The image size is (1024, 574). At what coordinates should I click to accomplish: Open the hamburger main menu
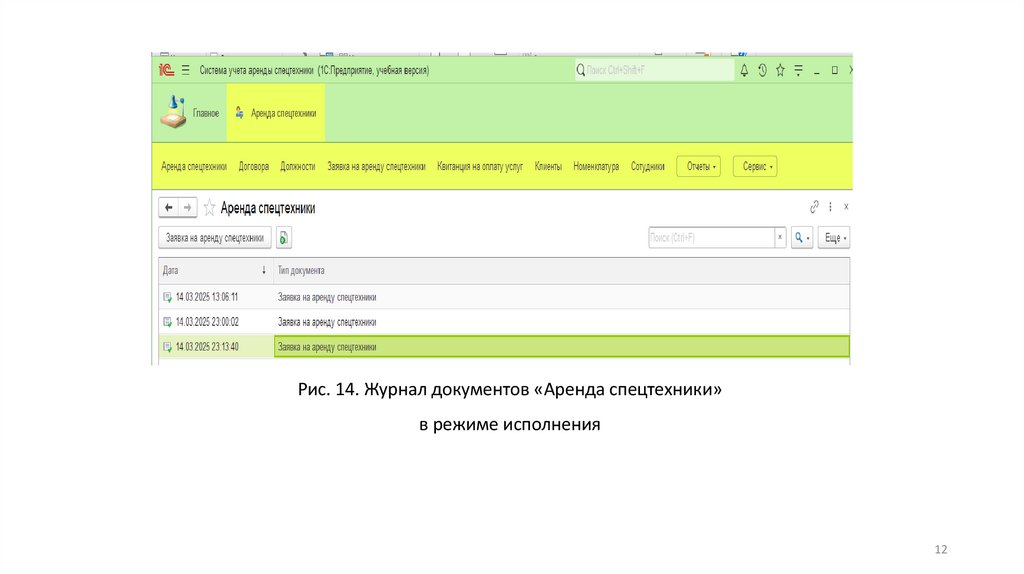pyautogui.click(x=185, y=70)
